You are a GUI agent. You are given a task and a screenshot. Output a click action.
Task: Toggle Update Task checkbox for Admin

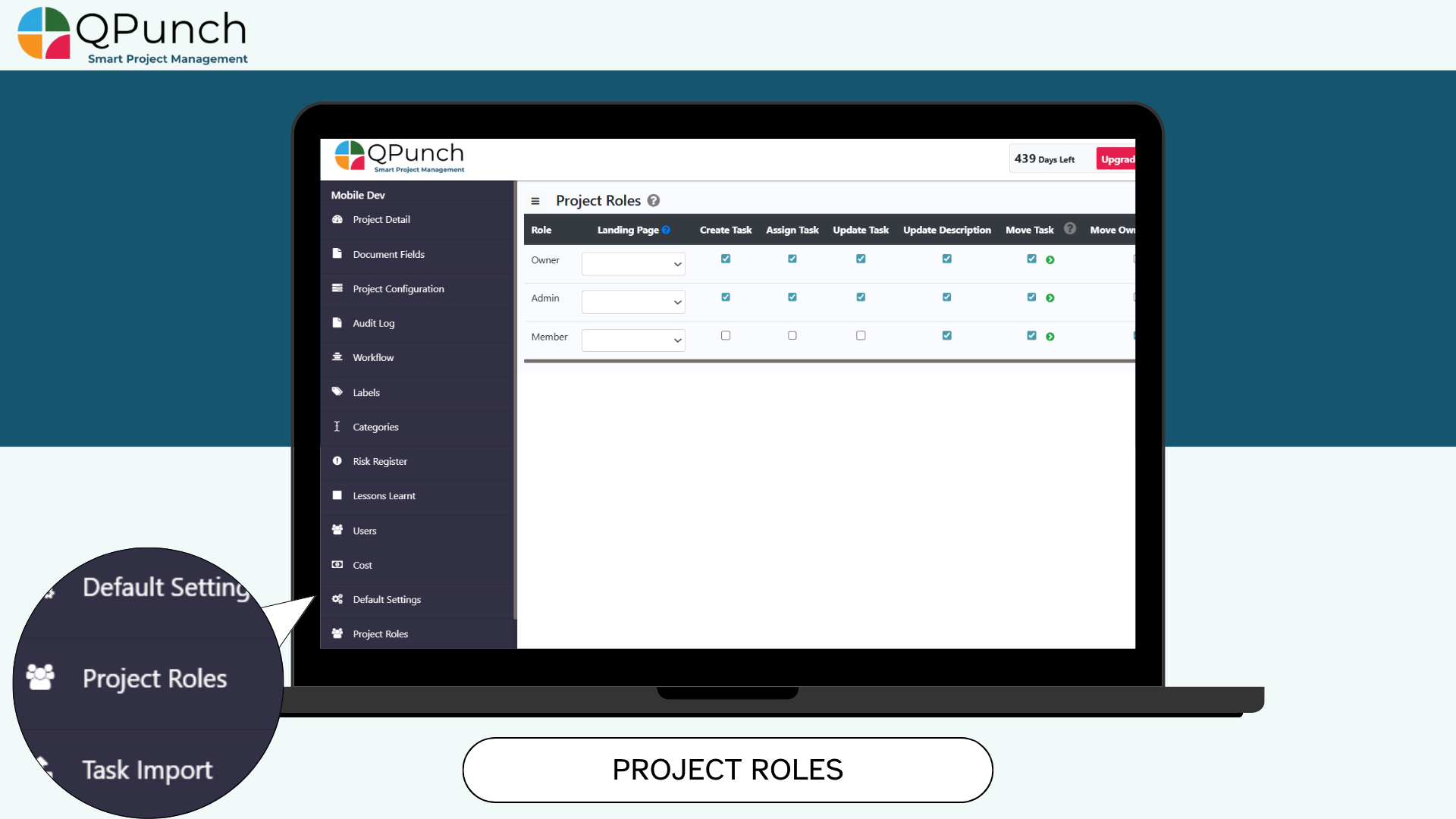point(861,297)
